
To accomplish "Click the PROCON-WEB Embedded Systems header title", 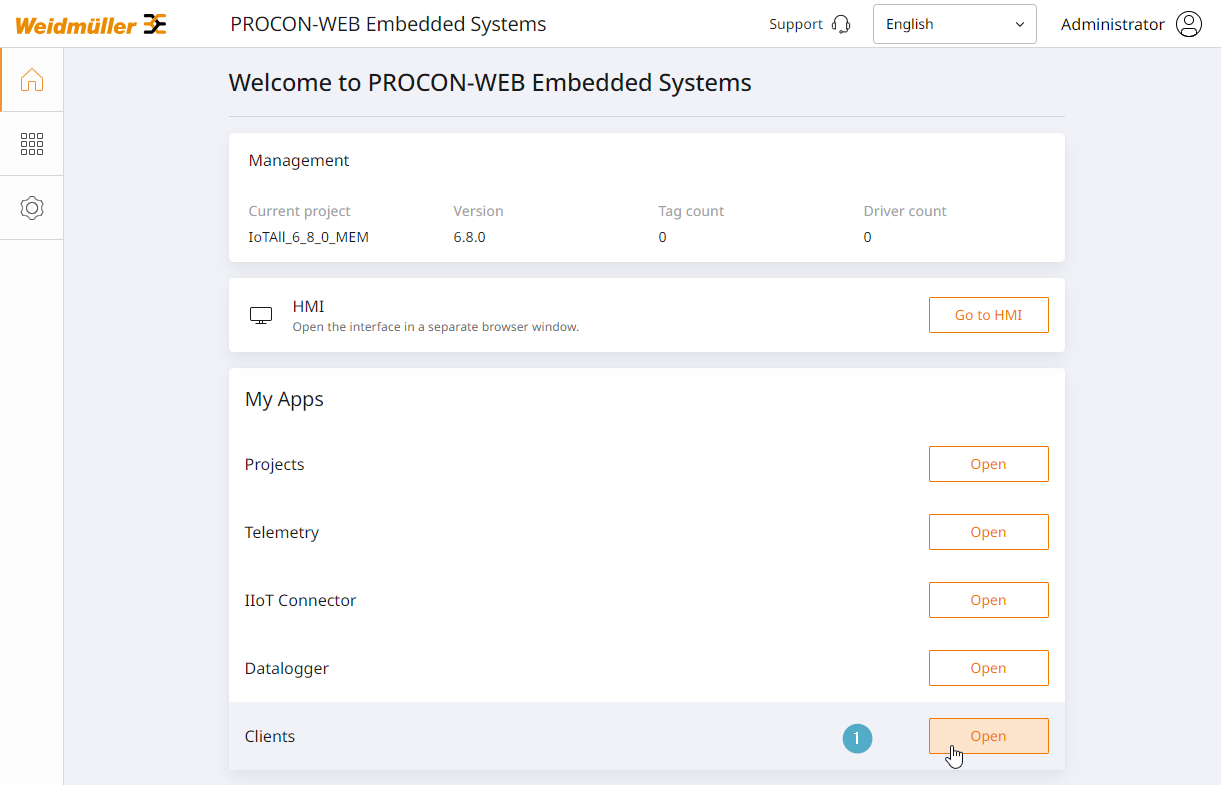I will click(388, 24).
